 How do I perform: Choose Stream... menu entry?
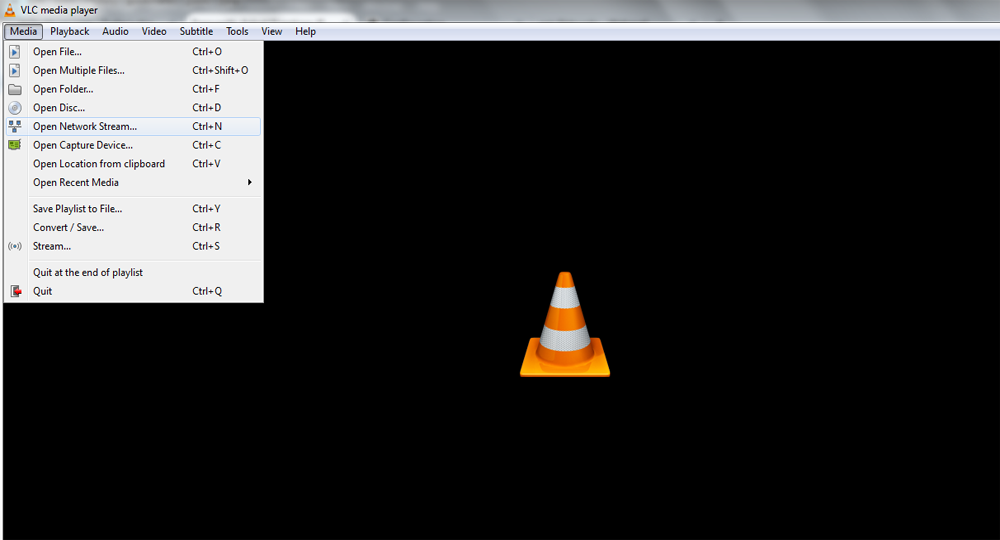coord(133,246)
